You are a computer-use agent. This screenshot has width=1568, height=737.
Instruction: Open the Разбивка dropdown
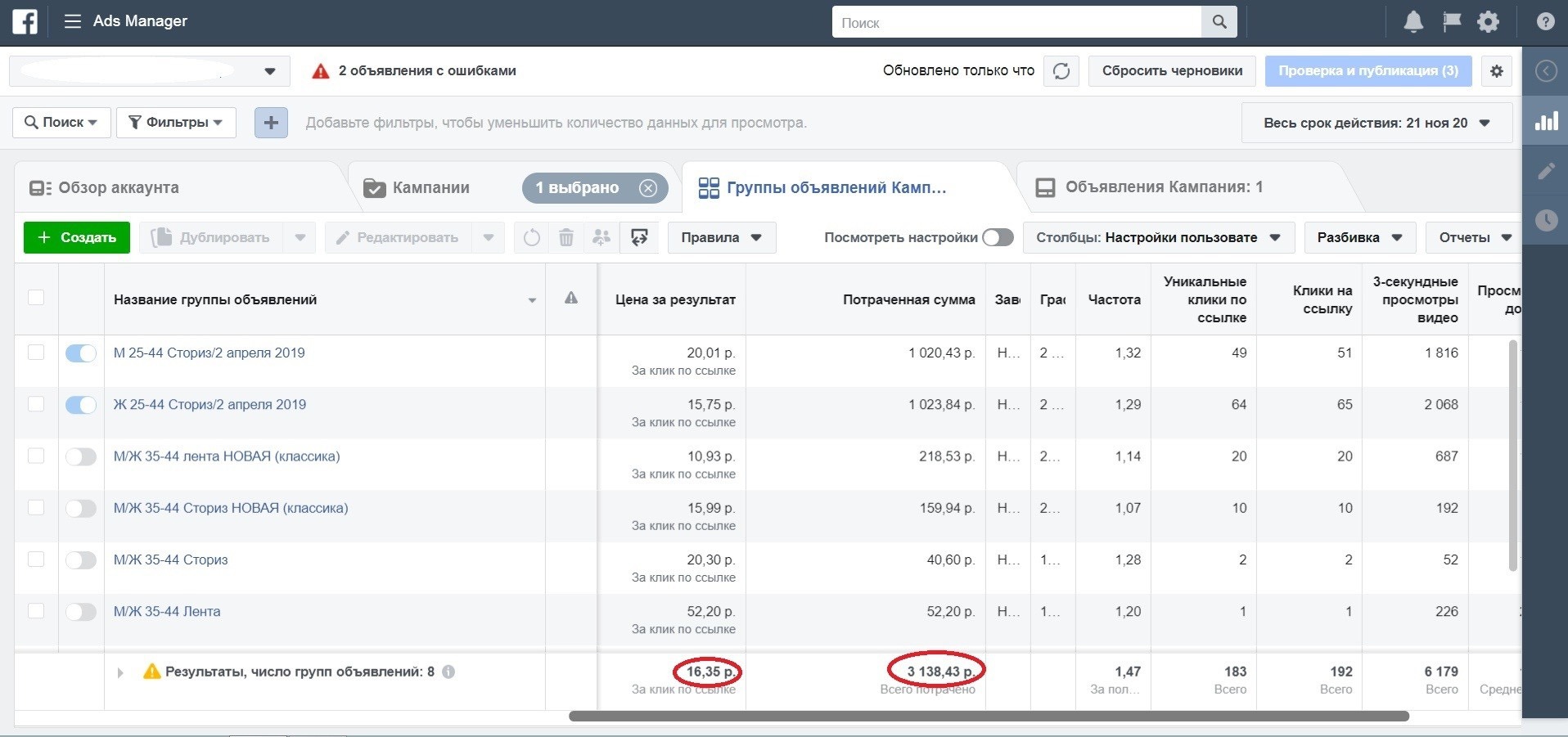coord(1359,237)
